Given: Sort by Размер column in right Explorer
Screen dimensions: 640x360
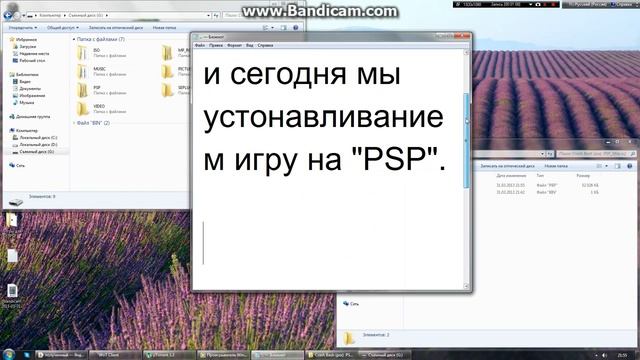Looking at the screenshot, I should pyautogui.click(x=583, y=176).
